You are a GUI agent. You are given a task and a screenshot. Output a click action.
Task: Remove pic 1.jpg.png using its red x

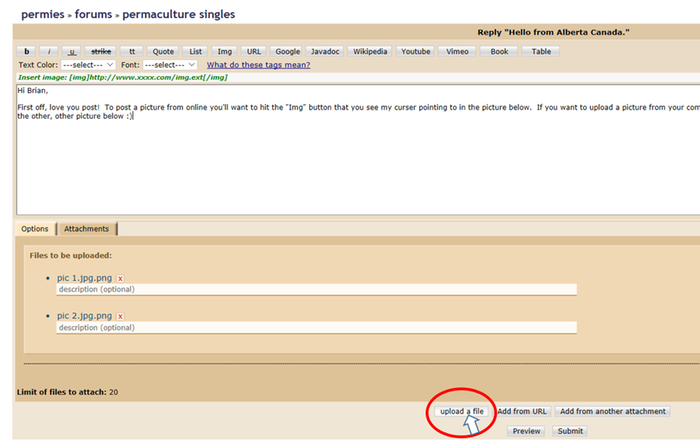120,278
